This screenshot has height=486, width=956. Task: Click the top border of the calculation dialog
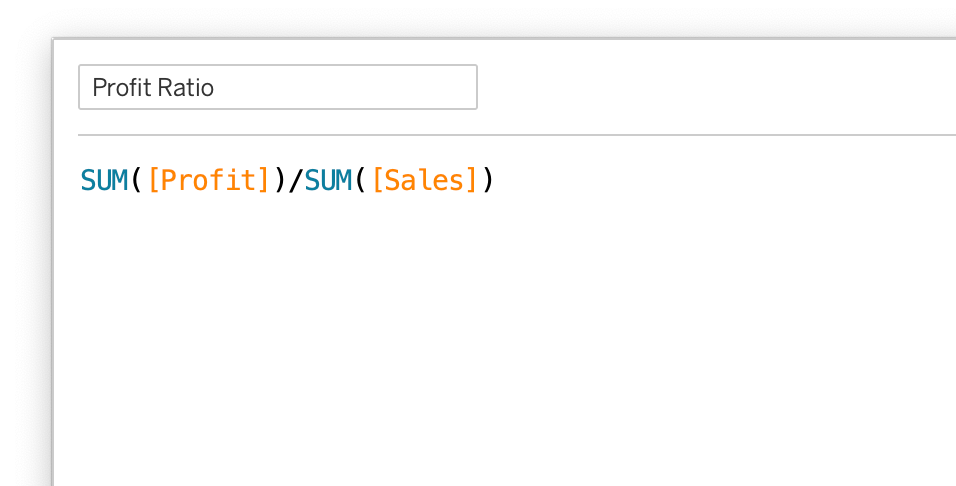point(500,39)
